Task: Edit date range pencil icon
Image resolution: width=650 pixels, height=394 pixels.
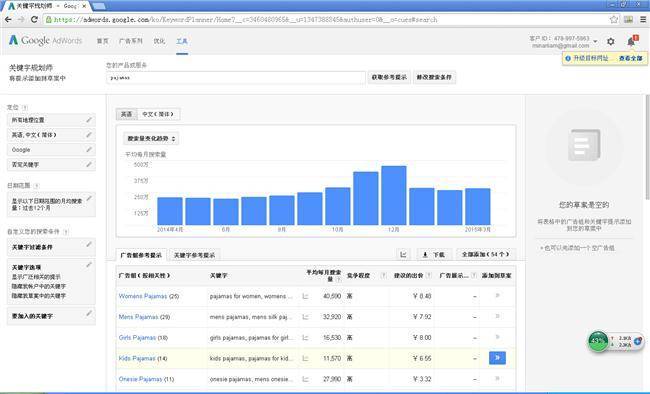Action: (x=89, y=199)
